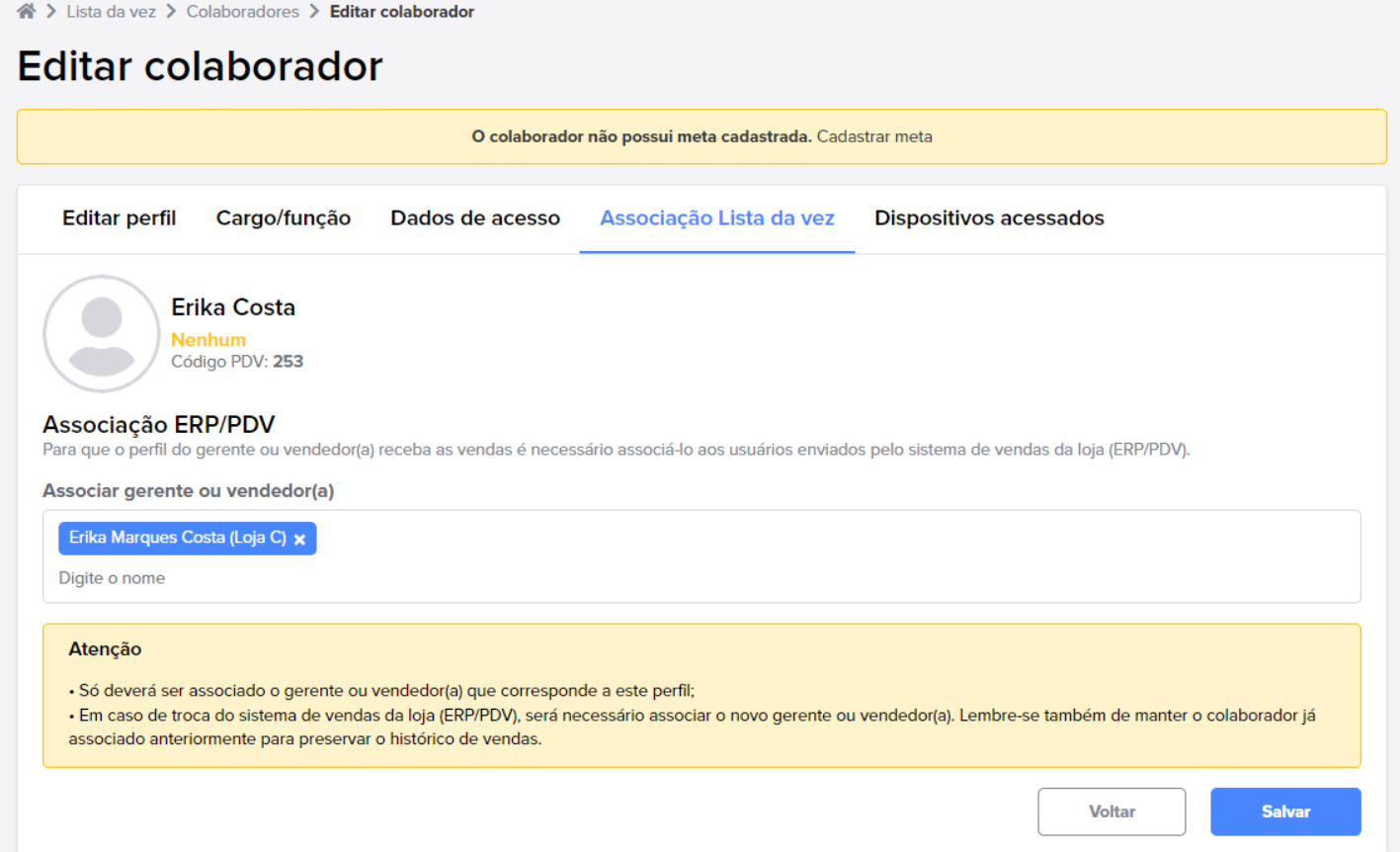Click the Associação ERP/PDV heading
Viewport: 1400px width, 852px height.
(x=159, y=424)
